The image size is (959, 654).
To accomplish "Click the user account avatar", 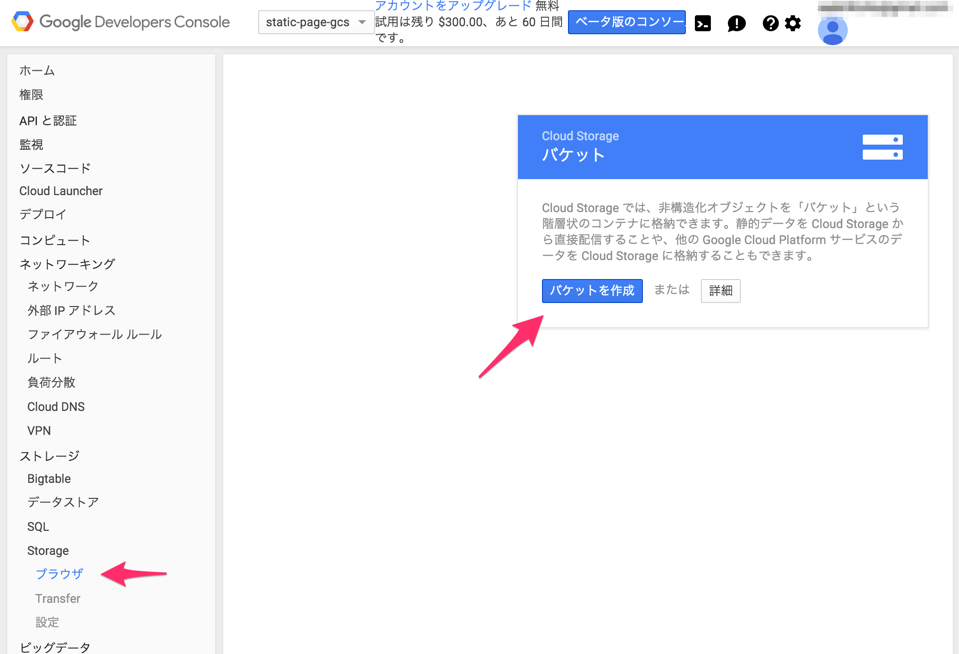I will (x=832, y=31).
